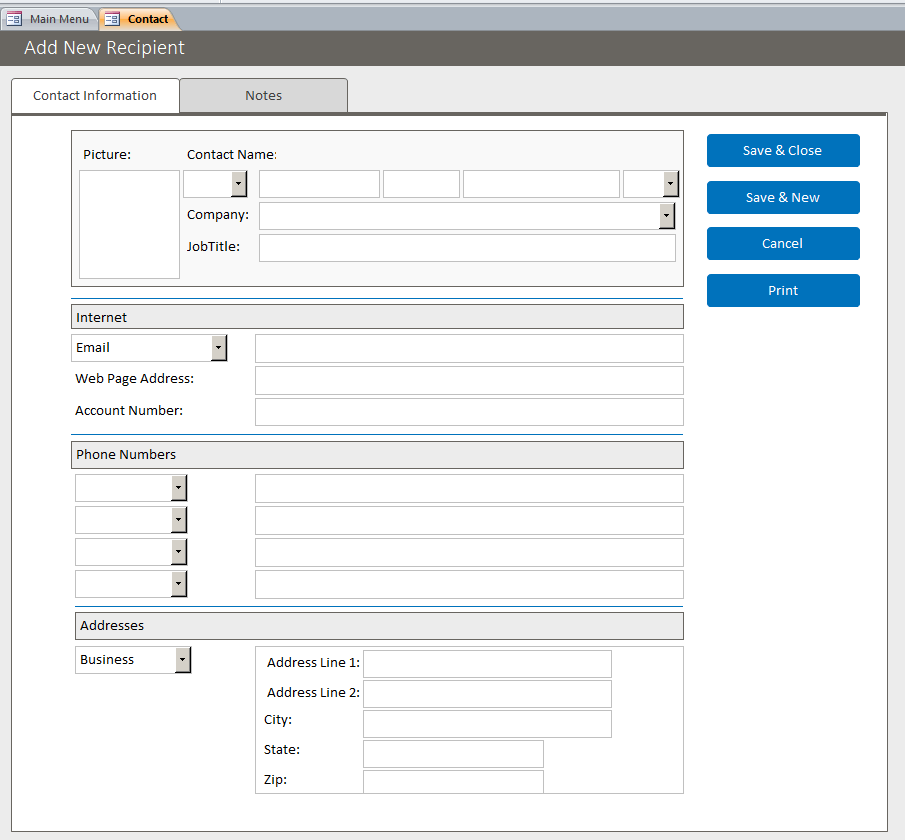Switch to the Notes tab
This screenshot has height=840, width=905.
point(263,95)
